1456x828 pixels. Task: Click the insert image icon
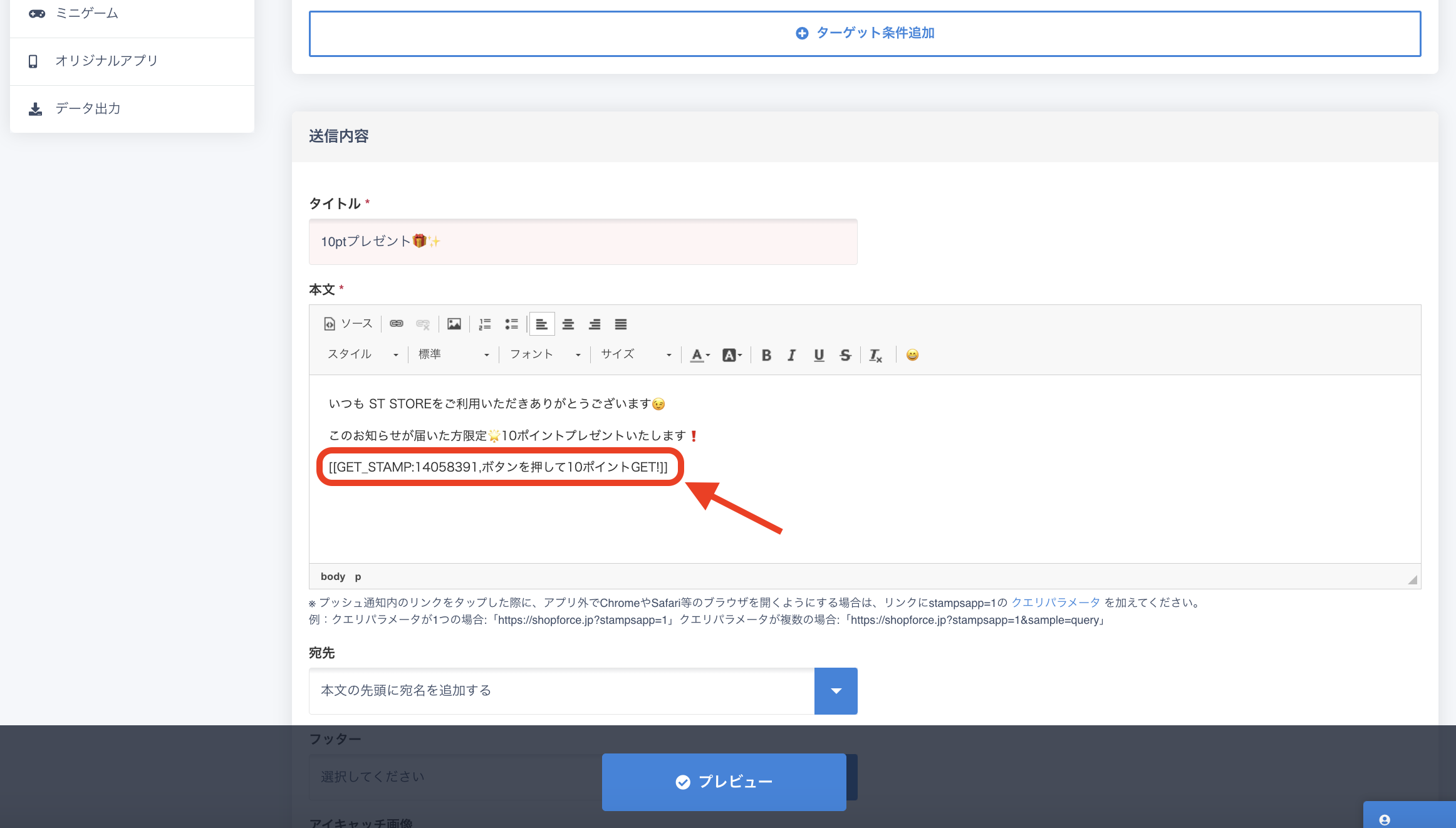tap(454, 324)
